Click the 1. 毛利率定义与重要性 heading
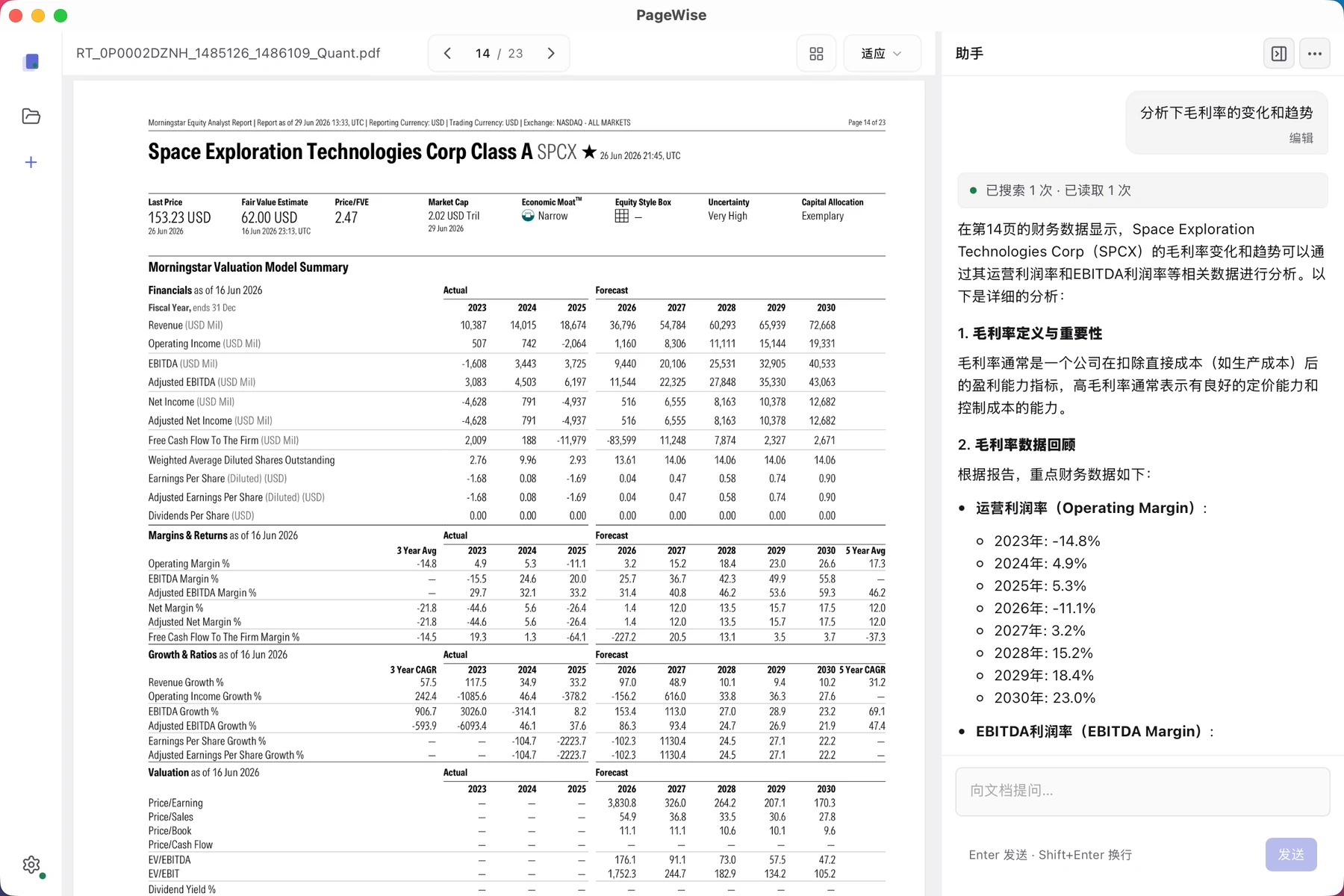This screenshot has width=1344, height=896. click(x=1030, y=333)
